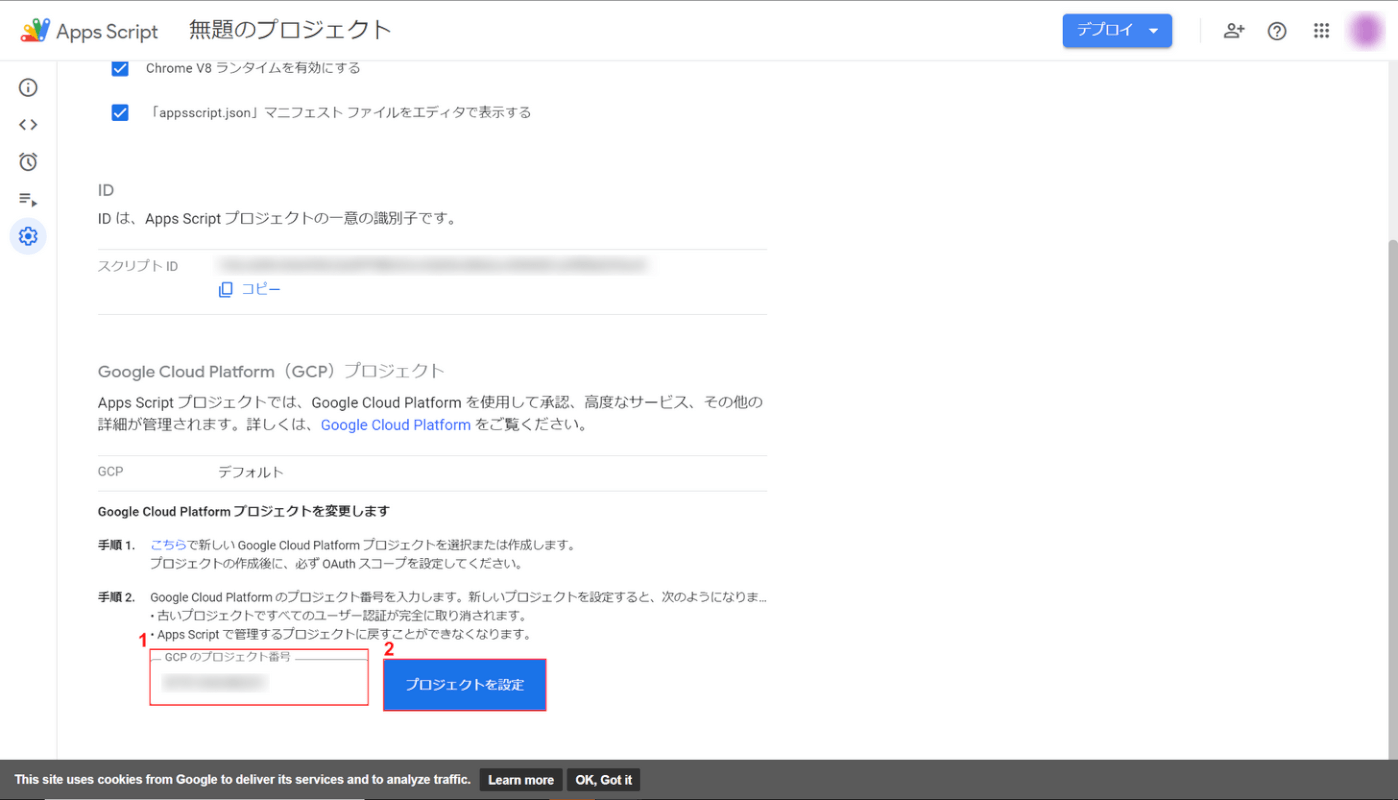Viewport: 1398px width, 800px height.
Task: Toggle Chrome V8 ランタイムを有効にする checkbox
Action: tap(120, 68)
